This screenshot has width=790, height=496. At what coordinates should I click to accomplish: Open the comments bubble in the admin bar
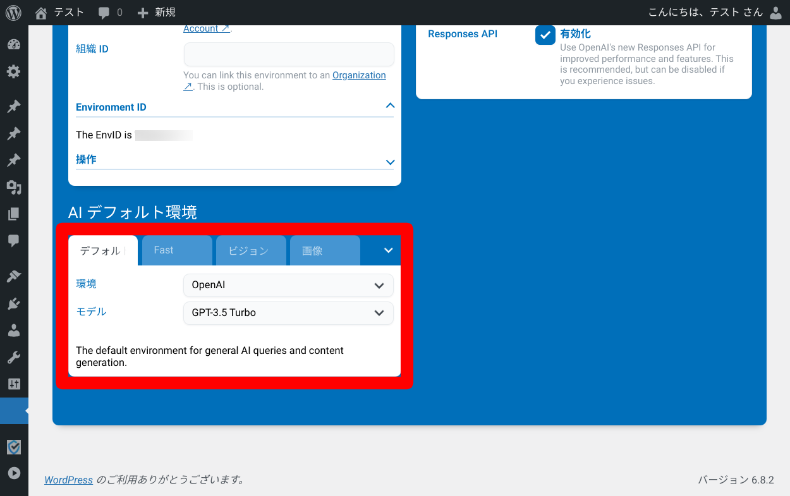pos(104,13)
